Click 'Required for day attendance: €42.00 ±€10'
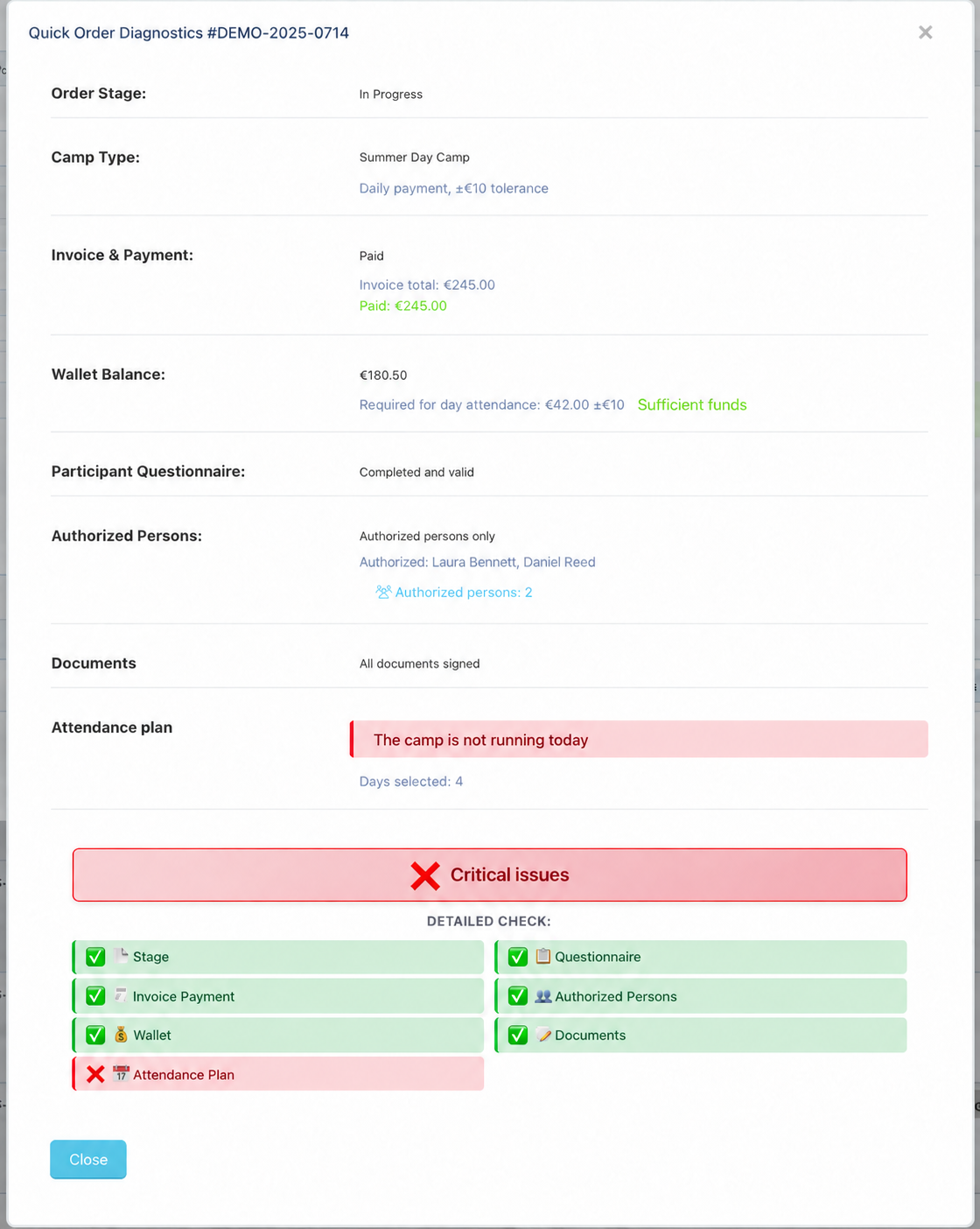The image size is (980, 1229). tap(492, 404)
